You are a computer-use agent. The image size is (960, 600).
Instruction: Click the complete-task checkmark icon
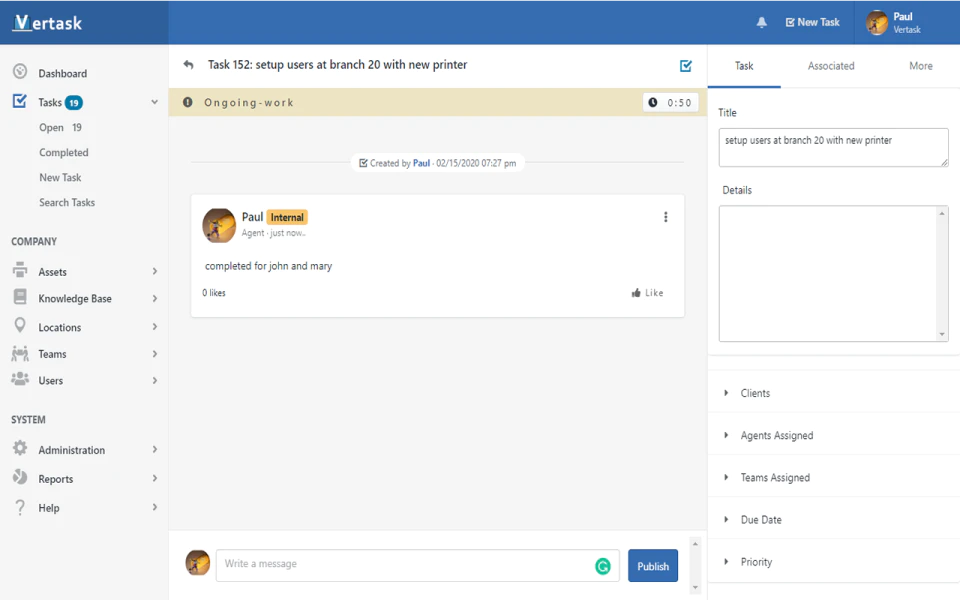pyautogui.click(x=686, y=66)
